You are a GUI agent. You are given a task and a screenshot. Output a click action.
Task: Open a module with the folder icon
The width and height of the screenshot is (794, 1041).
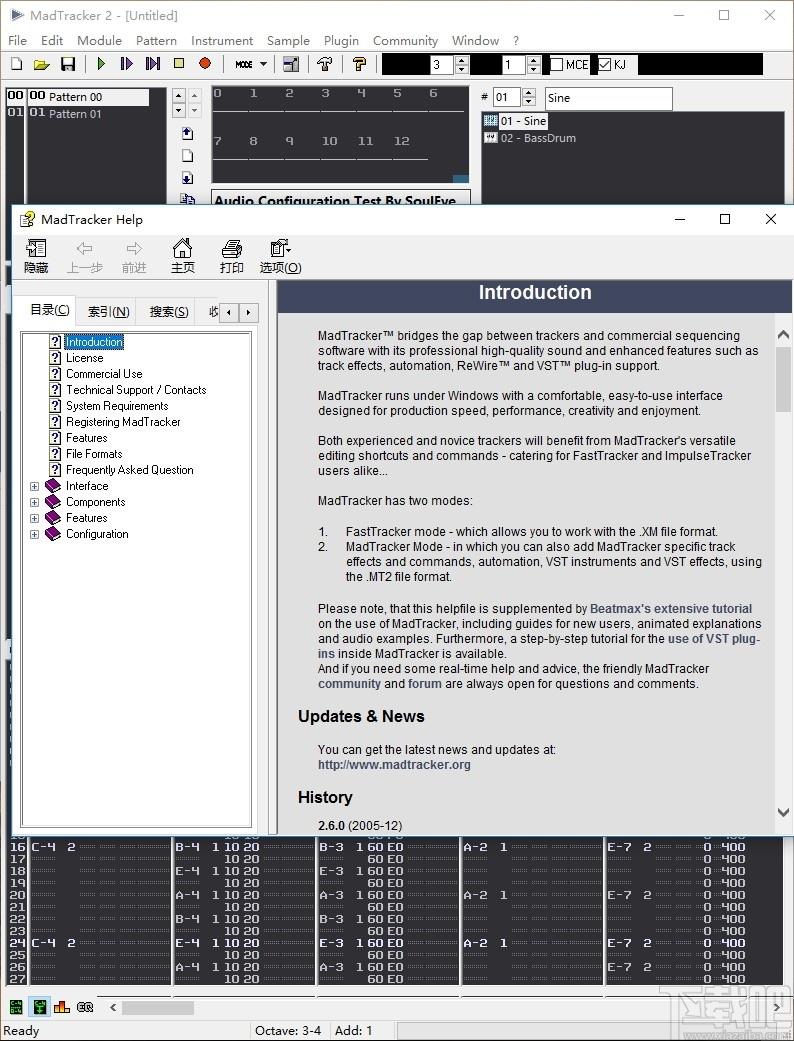[x=42, y=64]
